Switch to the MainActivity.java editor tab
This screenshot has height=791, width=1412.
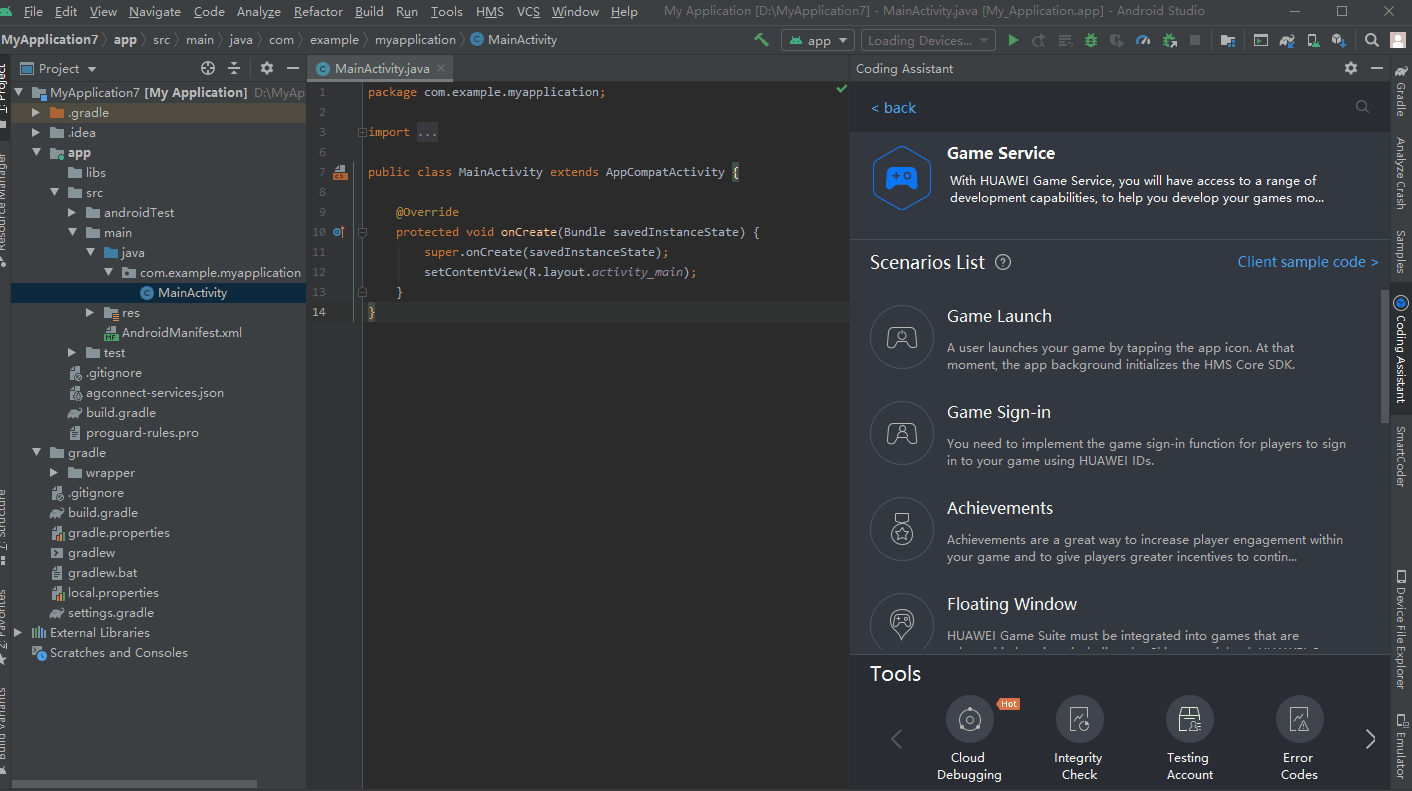(x=381, y=68)
